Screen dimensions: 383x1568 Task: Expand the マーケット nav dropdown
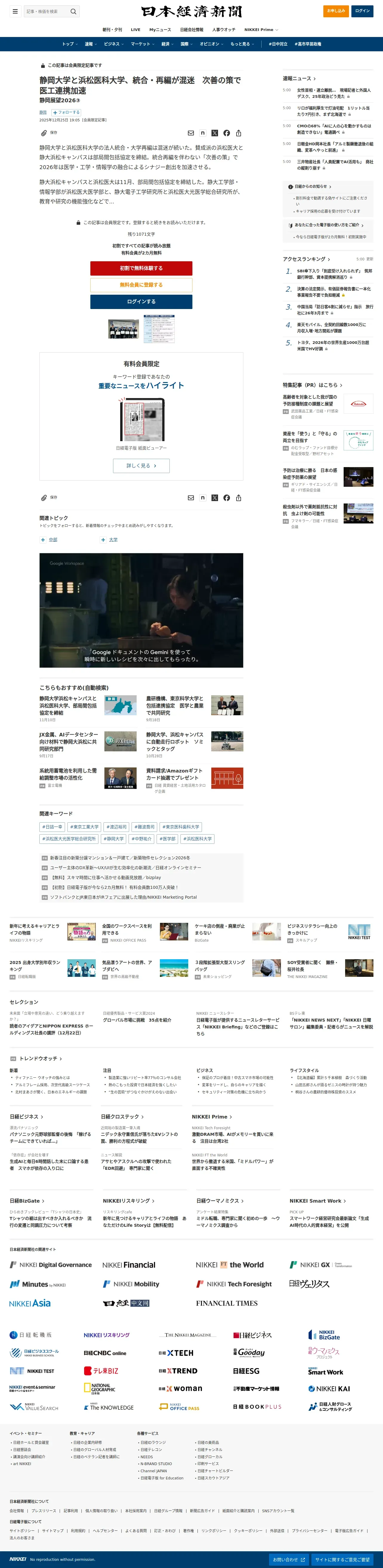click(143, 44)
